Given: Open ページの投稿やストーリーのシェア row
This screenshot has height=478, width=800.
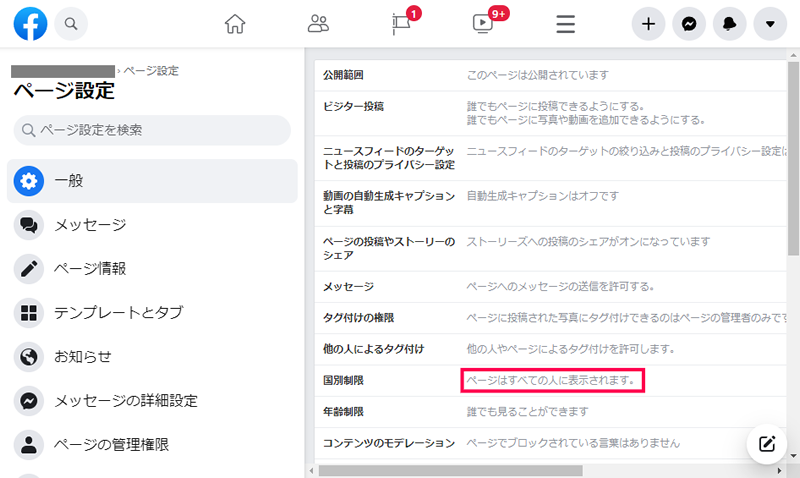Looking at the screenshot, I should pos(551,248).
